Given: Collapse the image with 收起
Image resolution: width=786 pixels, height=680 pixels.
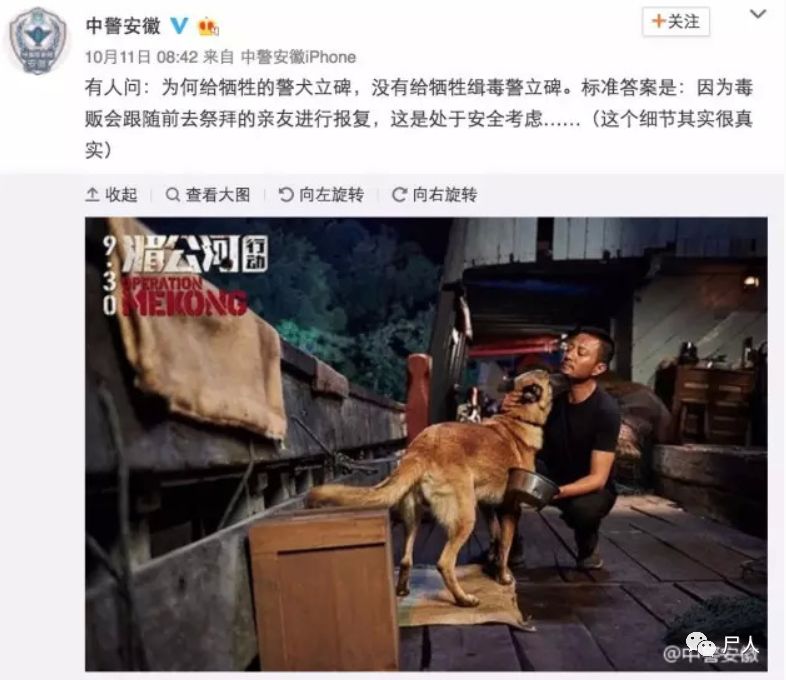Looking at the screenshot, I should click(x=111, y=194).
